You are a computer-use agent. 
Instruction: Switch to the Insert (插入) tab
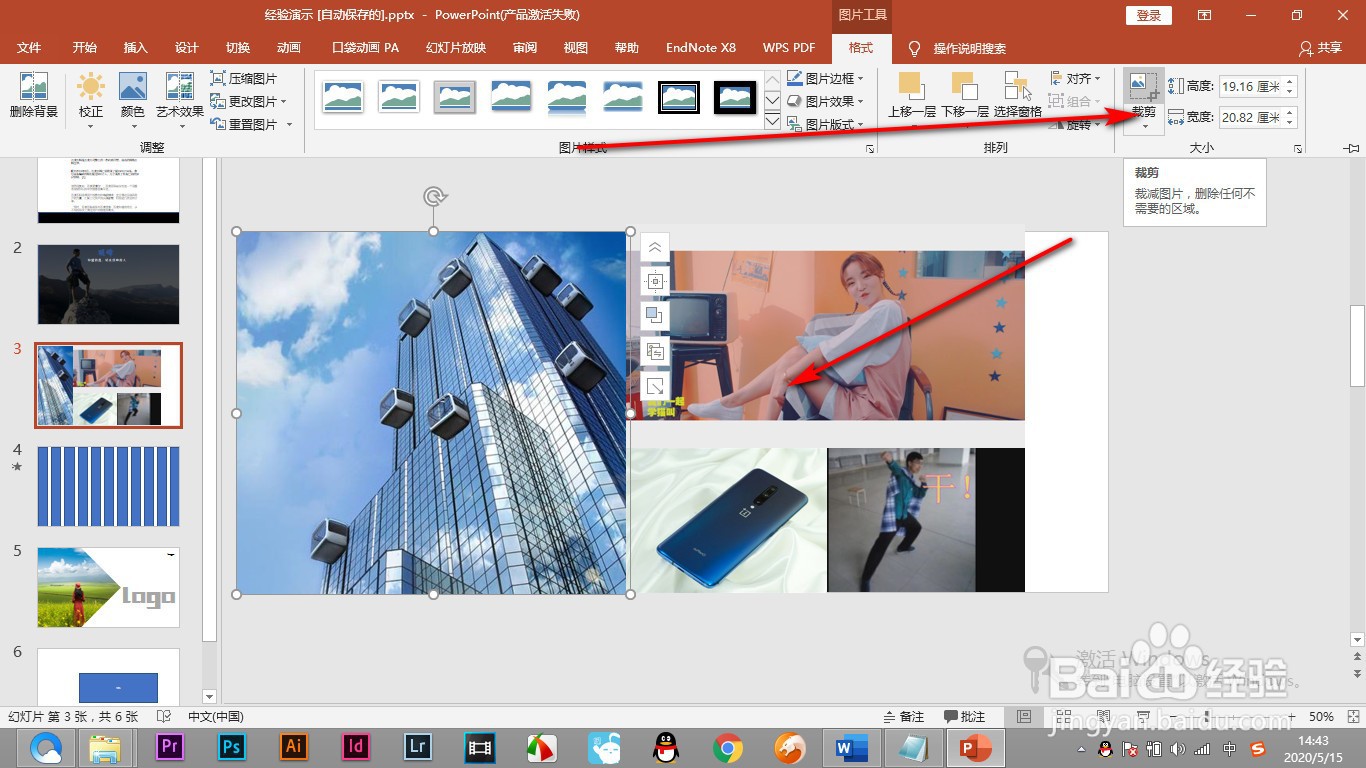135,48
